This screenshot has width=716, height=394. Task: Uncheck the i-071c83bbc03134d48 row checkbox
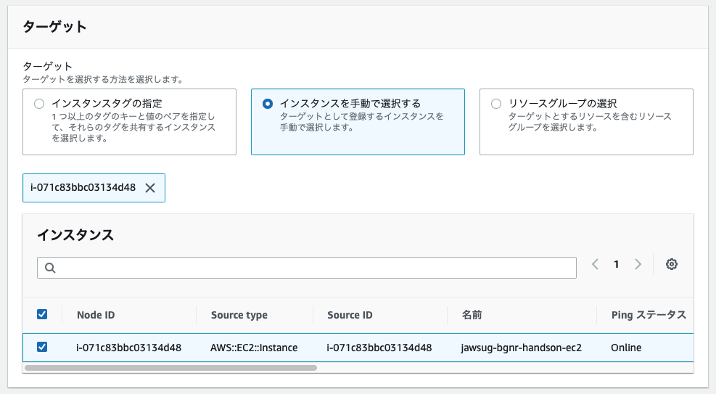coord(42,347)
